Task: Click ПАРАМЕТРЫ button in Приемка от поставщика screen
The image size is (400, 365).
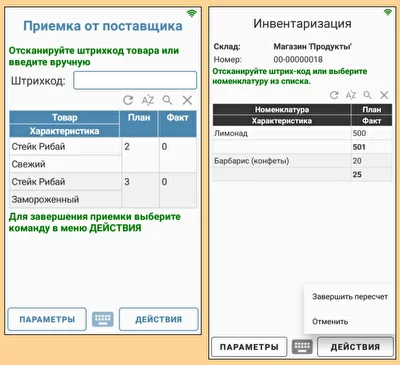Action: pos(47,319)
